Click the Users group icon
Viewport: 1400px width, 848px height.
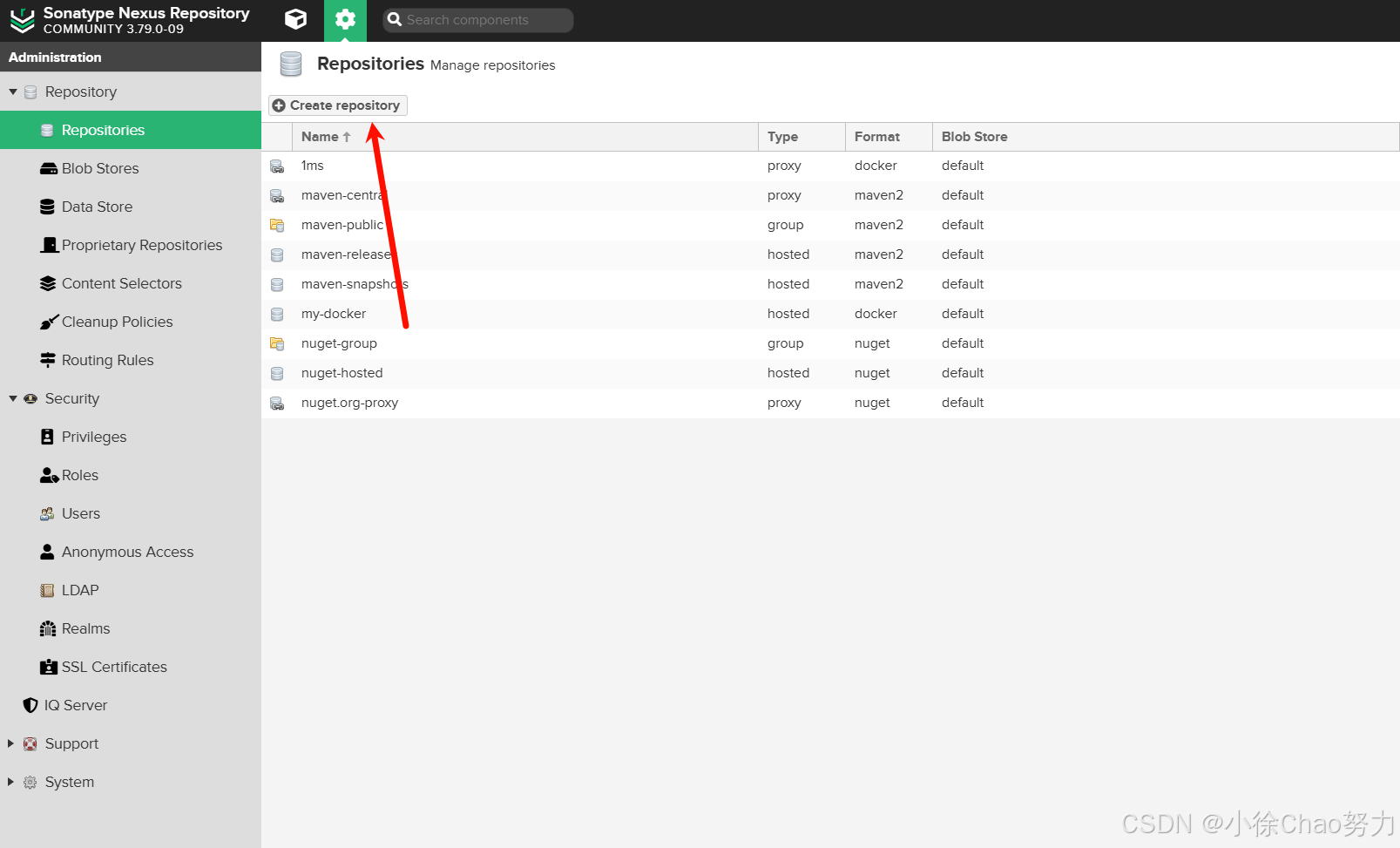point(47,513)
